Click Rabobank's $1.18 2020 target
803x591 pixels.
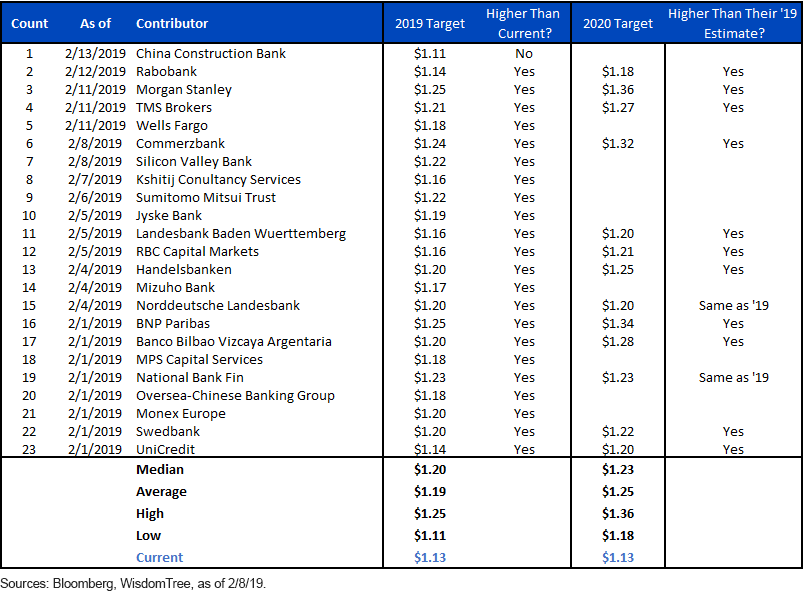(x=618, y=72)
